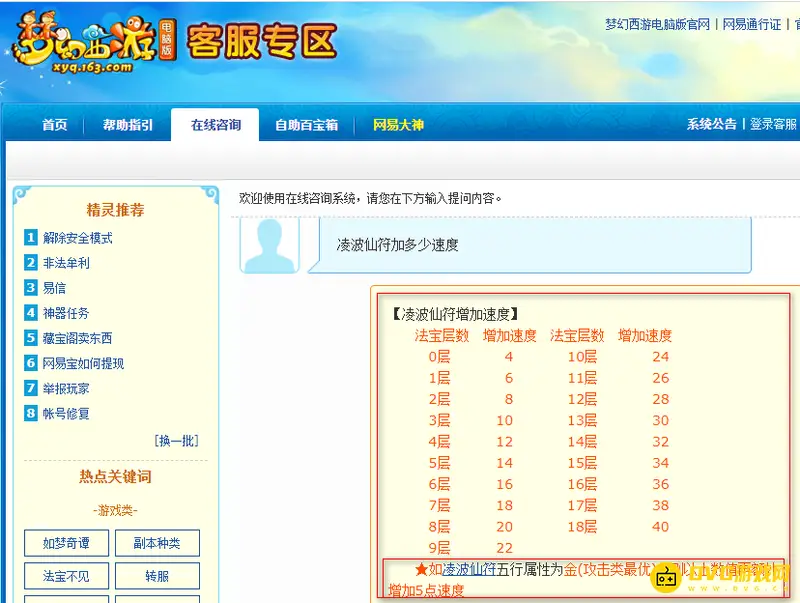Click the 热点关键词 heading
800x603 pixels.
click(115, 476)
